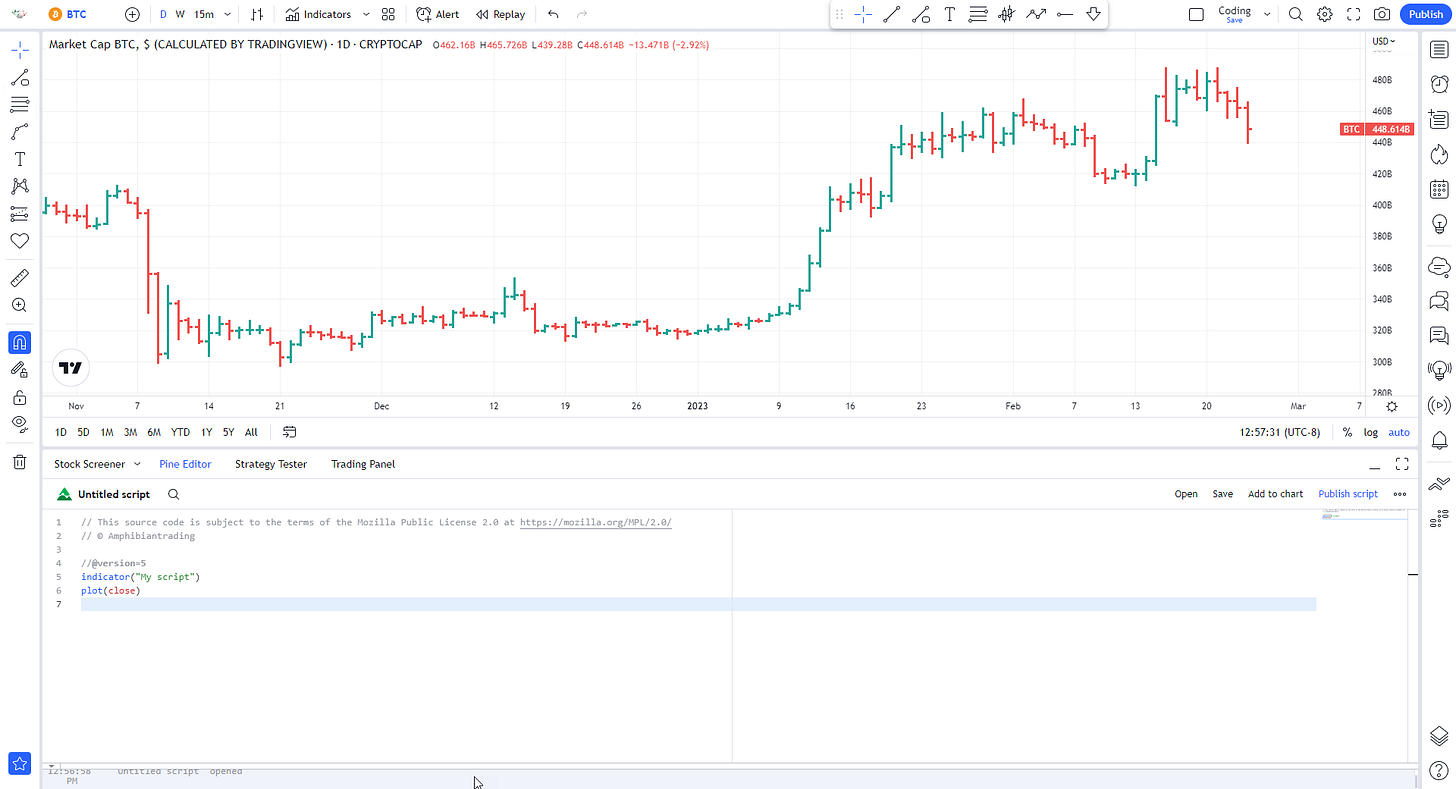Click the Select Layout square icon
The width and height of the screenshot is (1456, 789).
pos(1196,14)
